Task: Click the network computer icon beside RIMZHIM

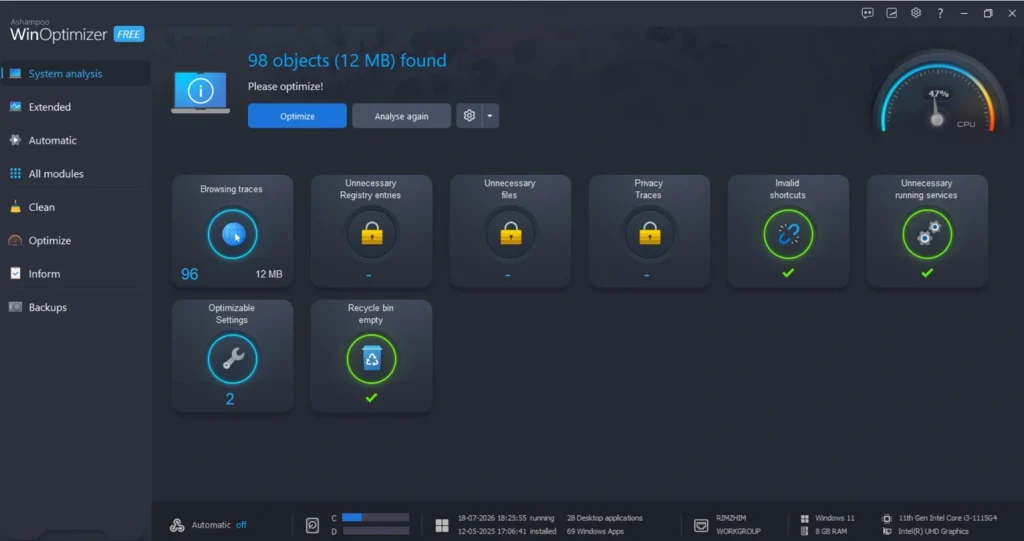Action: point(701,525)
